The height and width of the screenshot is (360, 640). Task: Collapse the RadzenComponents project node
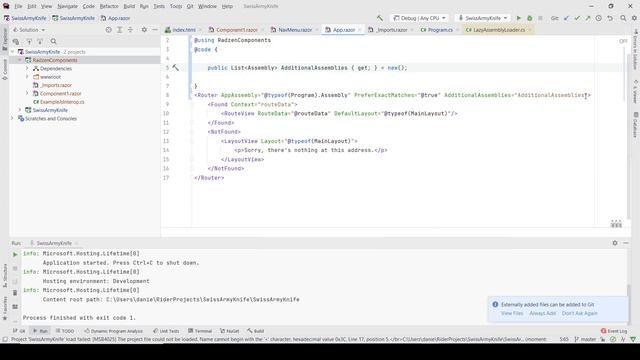pyautogui.click(x=20, y=60)
